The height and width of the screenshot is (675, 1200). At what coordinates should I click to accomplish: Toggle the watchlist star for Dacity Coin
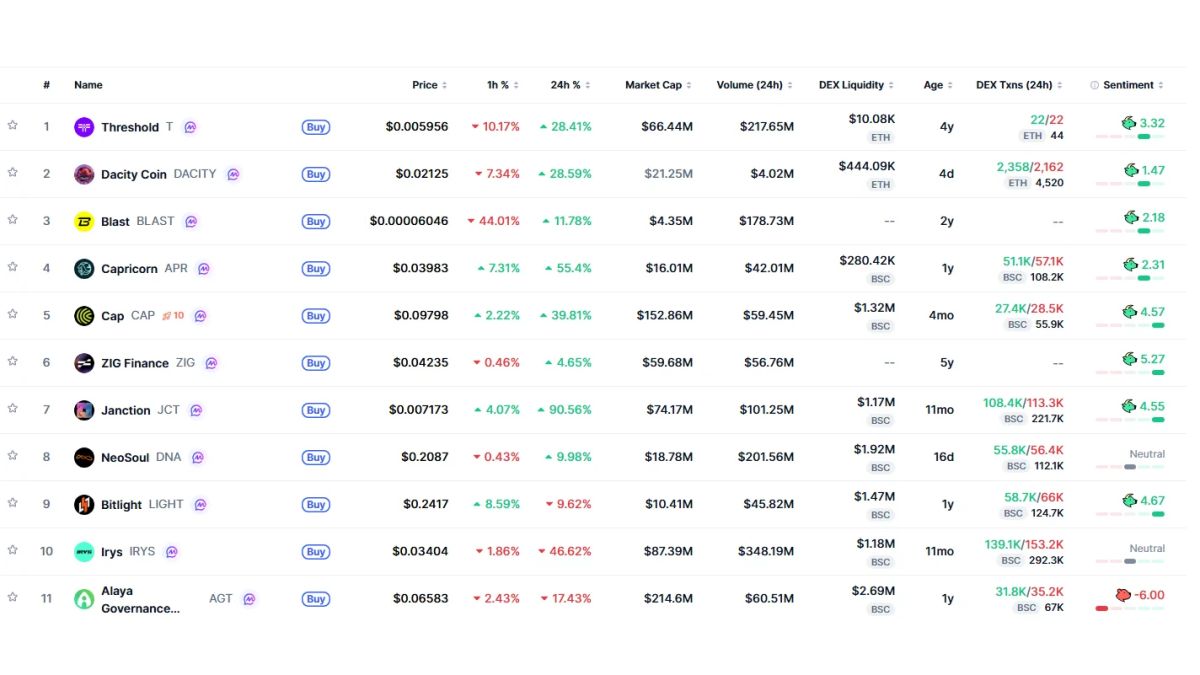click(x=13, y=172)
